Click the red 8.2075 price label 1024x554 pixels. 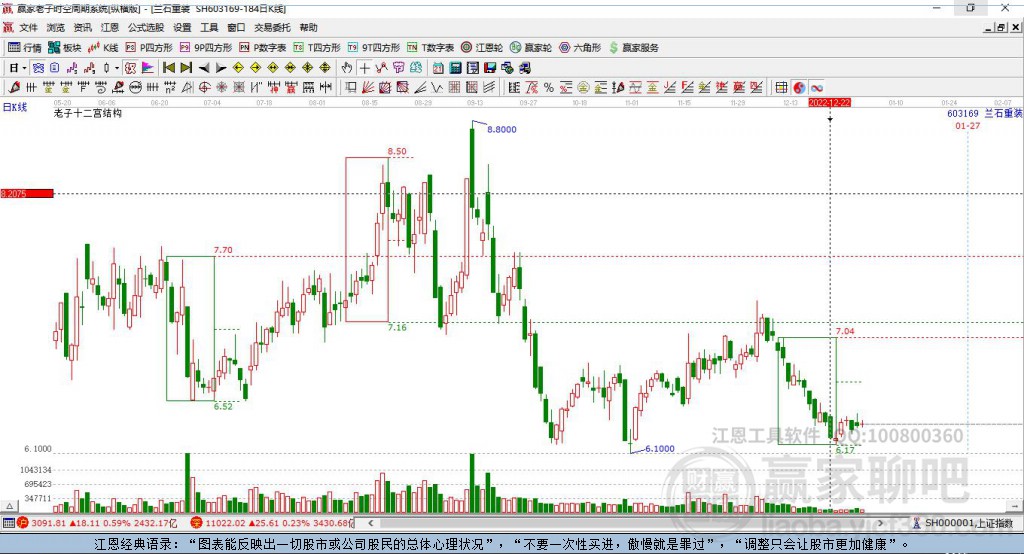(25, 193)
